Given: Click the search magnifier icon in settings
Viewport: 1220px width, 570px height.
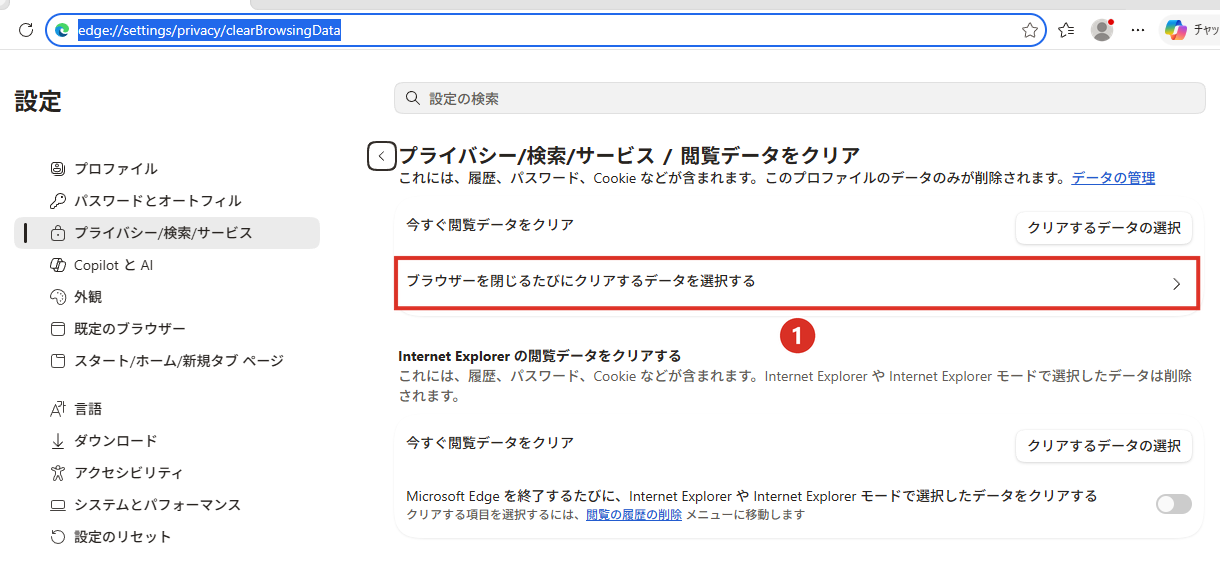Looking at the screenshot, I should (413, 98).
